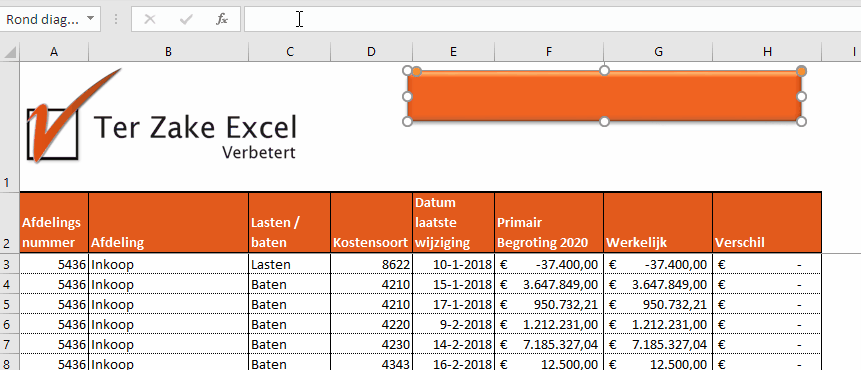Open the Name Box dropdown arrow
This screenshot has height=370, width=861.
pyautogui.click(x=90, y=19)
